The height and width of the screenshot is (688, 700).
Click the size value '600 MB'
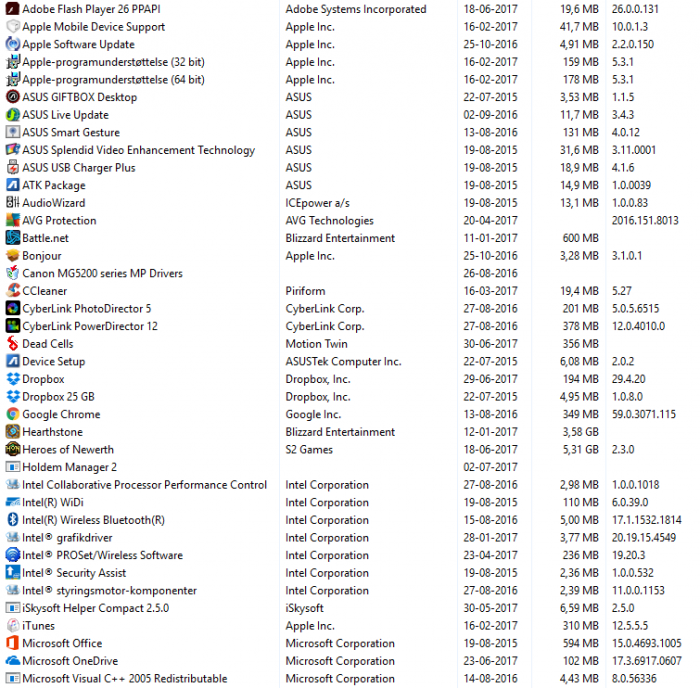580,238
